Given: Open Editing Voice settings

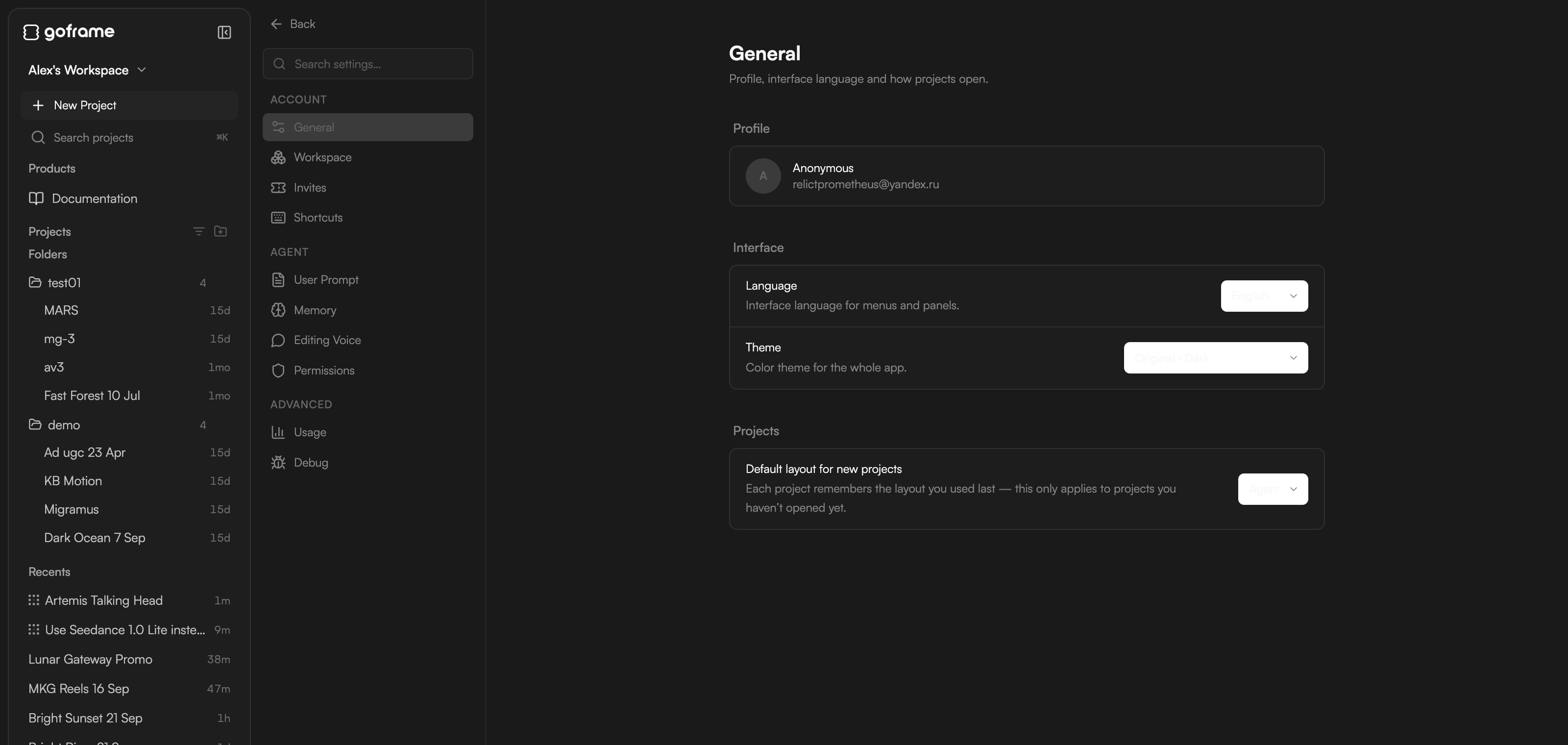Looking at the screenshot, I should [367, 340].
